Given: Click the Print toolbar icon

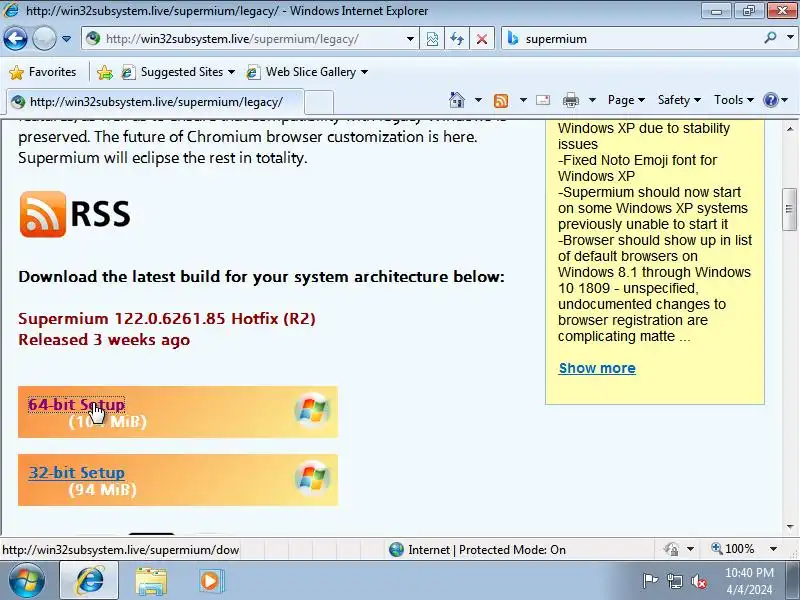Looking at the screenshot, I should (570, 101).
